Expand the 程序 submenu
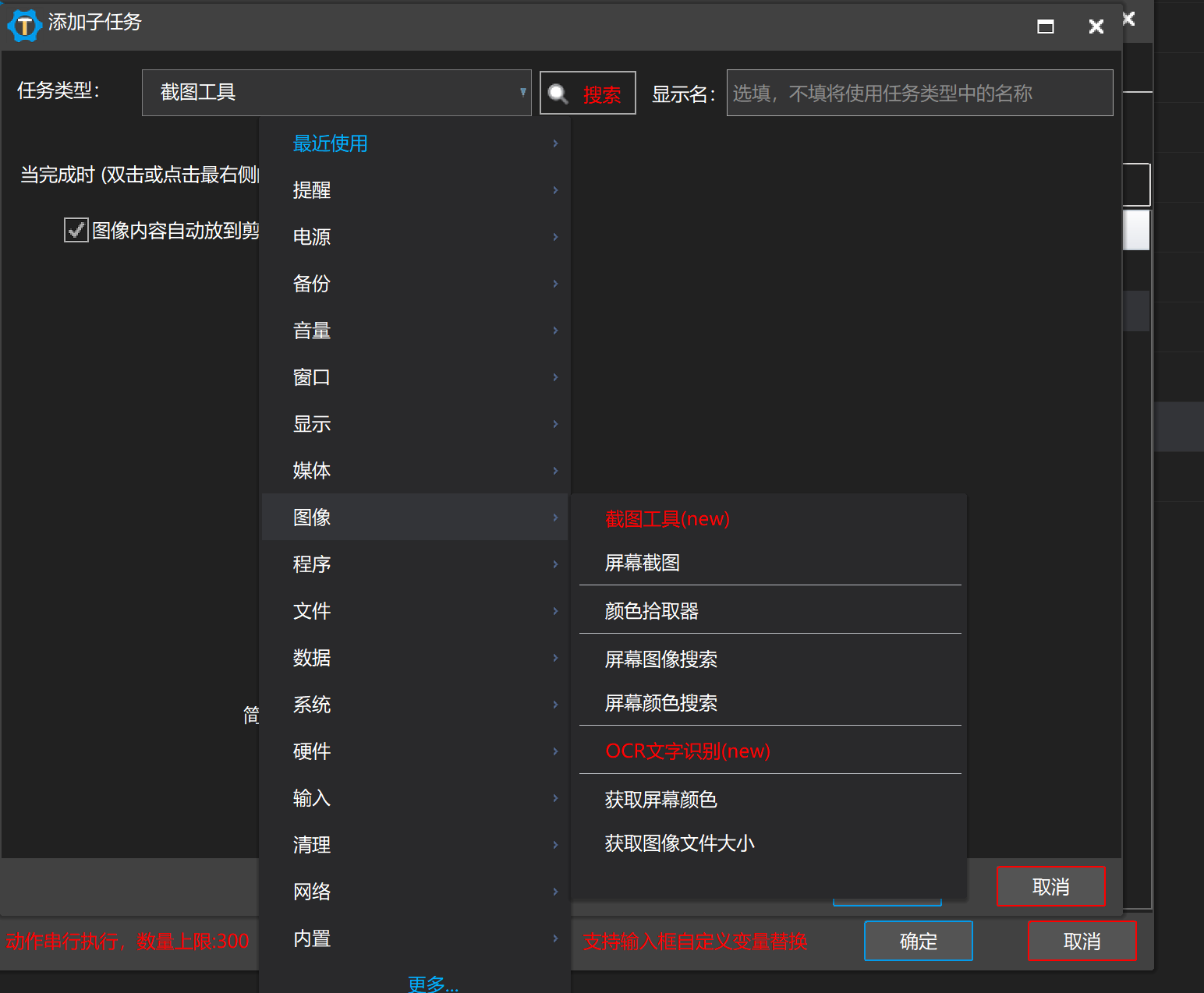The height and width of the screenshot is (993, 1204). [x=415, y=564]
